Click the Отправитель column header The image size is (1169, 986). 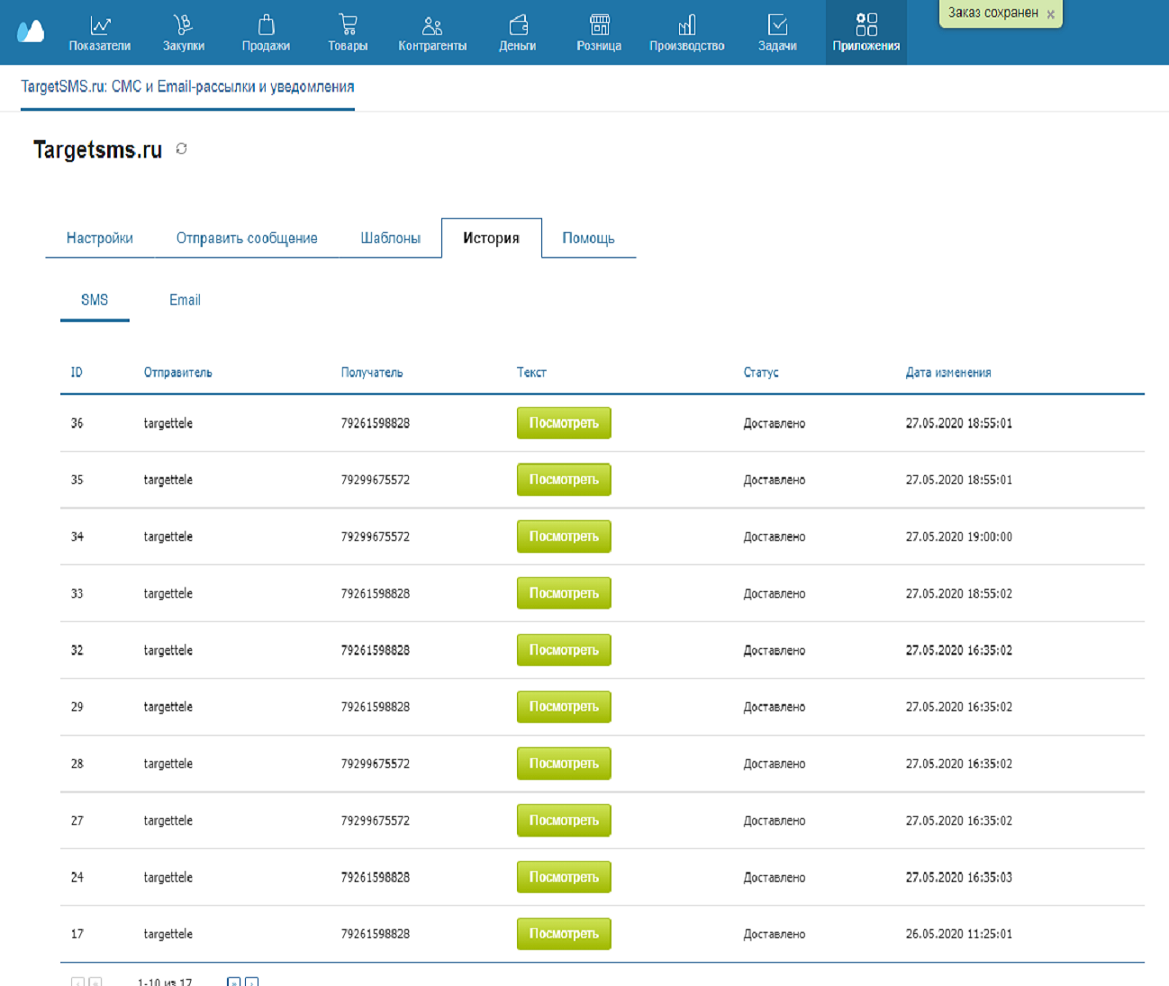(177, 372)
